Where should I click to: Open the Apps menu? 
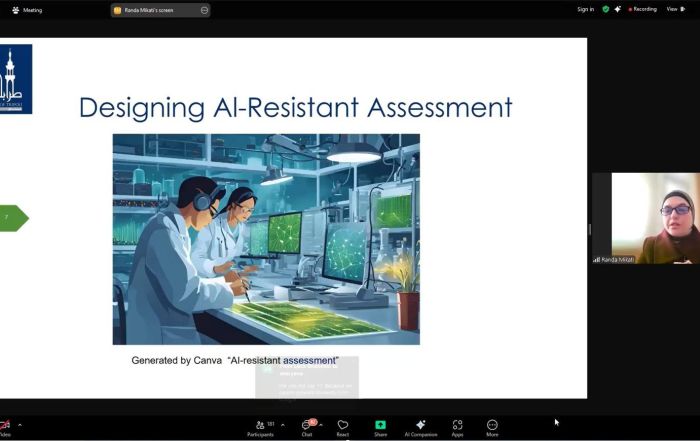[x=457, y=426]
